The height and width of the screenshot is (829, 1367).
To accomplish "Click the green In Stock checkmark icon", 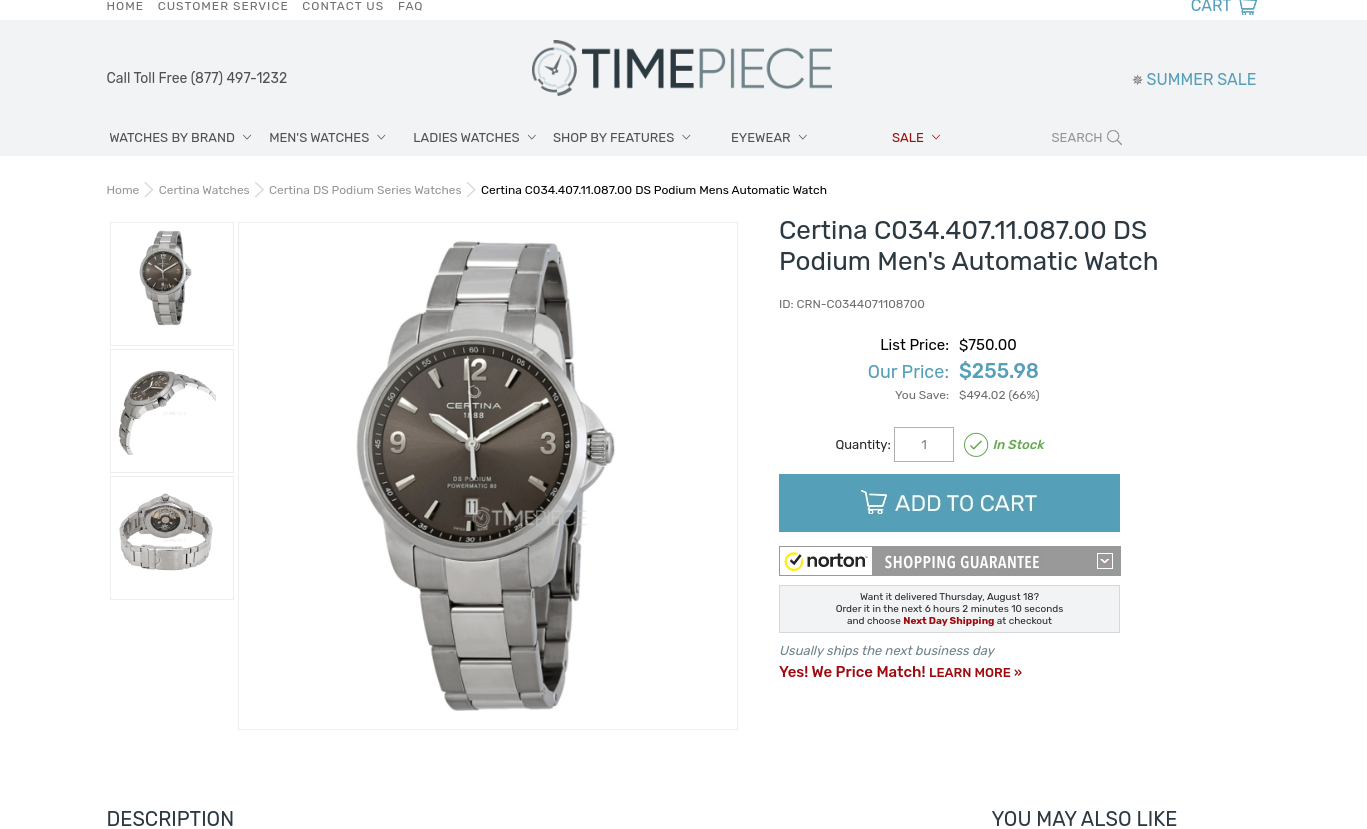I will click(x=976, y=445).
